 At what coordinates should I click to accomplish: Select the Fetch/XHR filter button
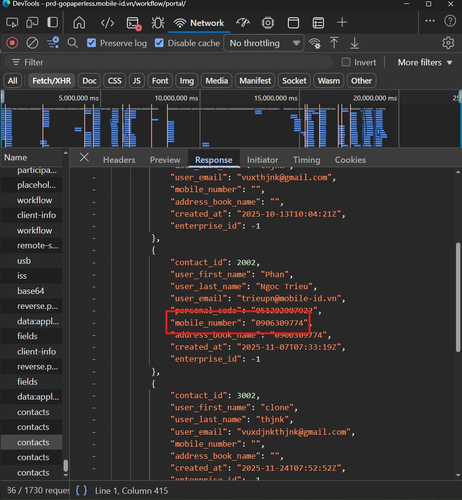tap(52, 81)
